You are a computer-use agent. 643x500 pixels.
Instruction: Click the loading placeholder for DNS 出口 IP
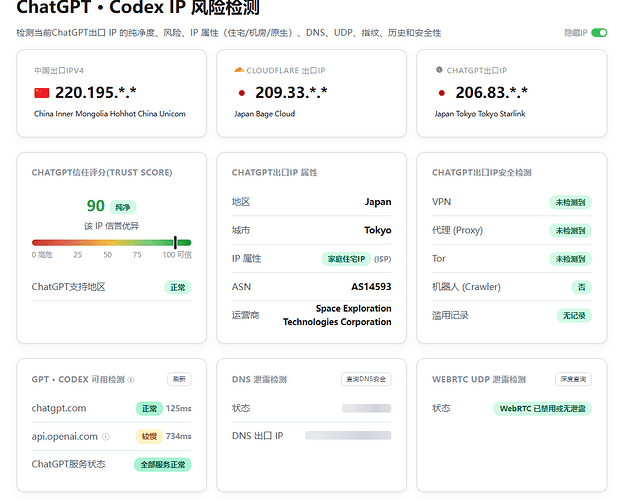(348, 436)
